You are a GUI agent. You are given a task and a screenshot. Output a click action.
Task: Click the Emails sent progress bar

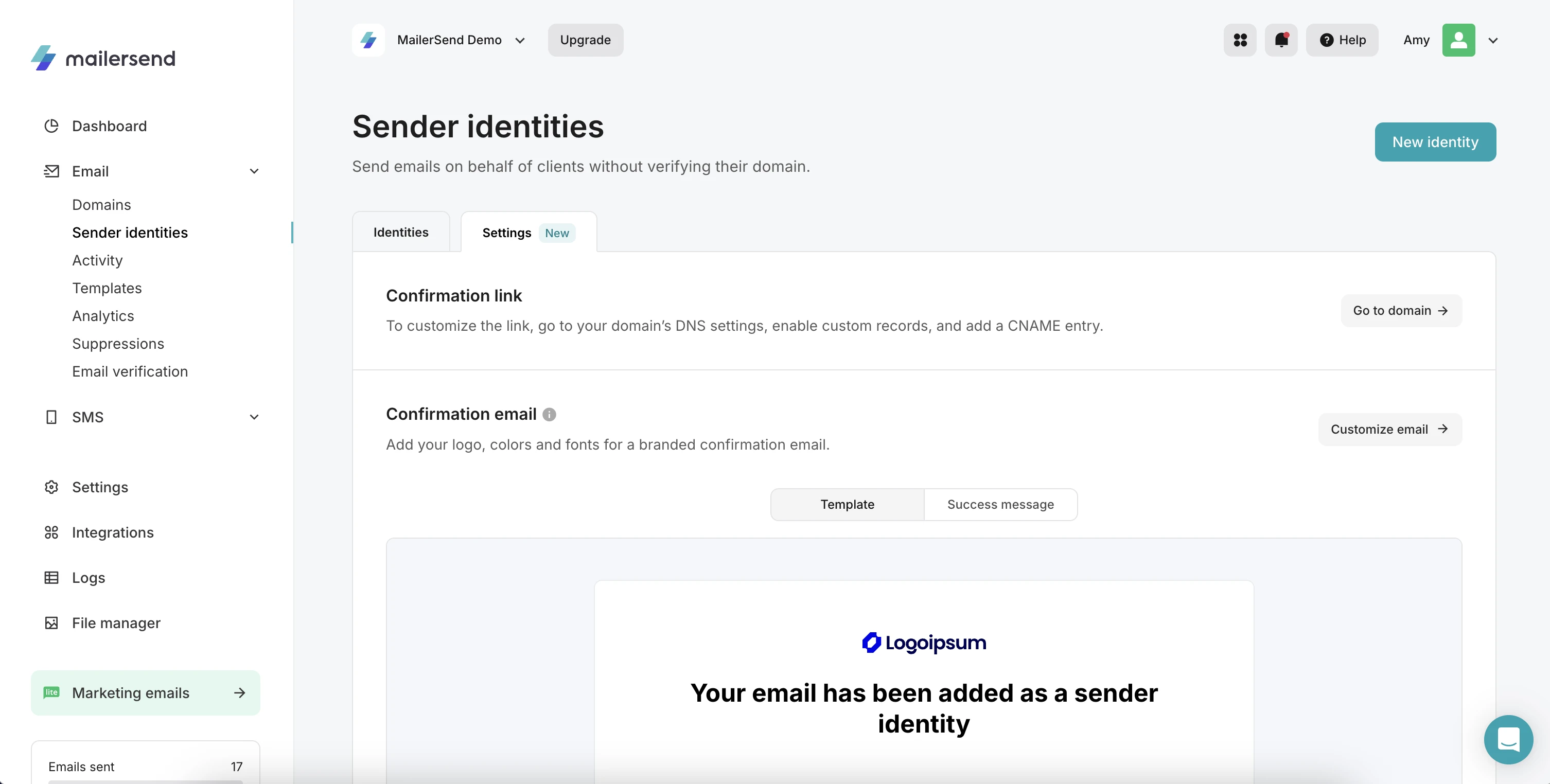[145, 781]
